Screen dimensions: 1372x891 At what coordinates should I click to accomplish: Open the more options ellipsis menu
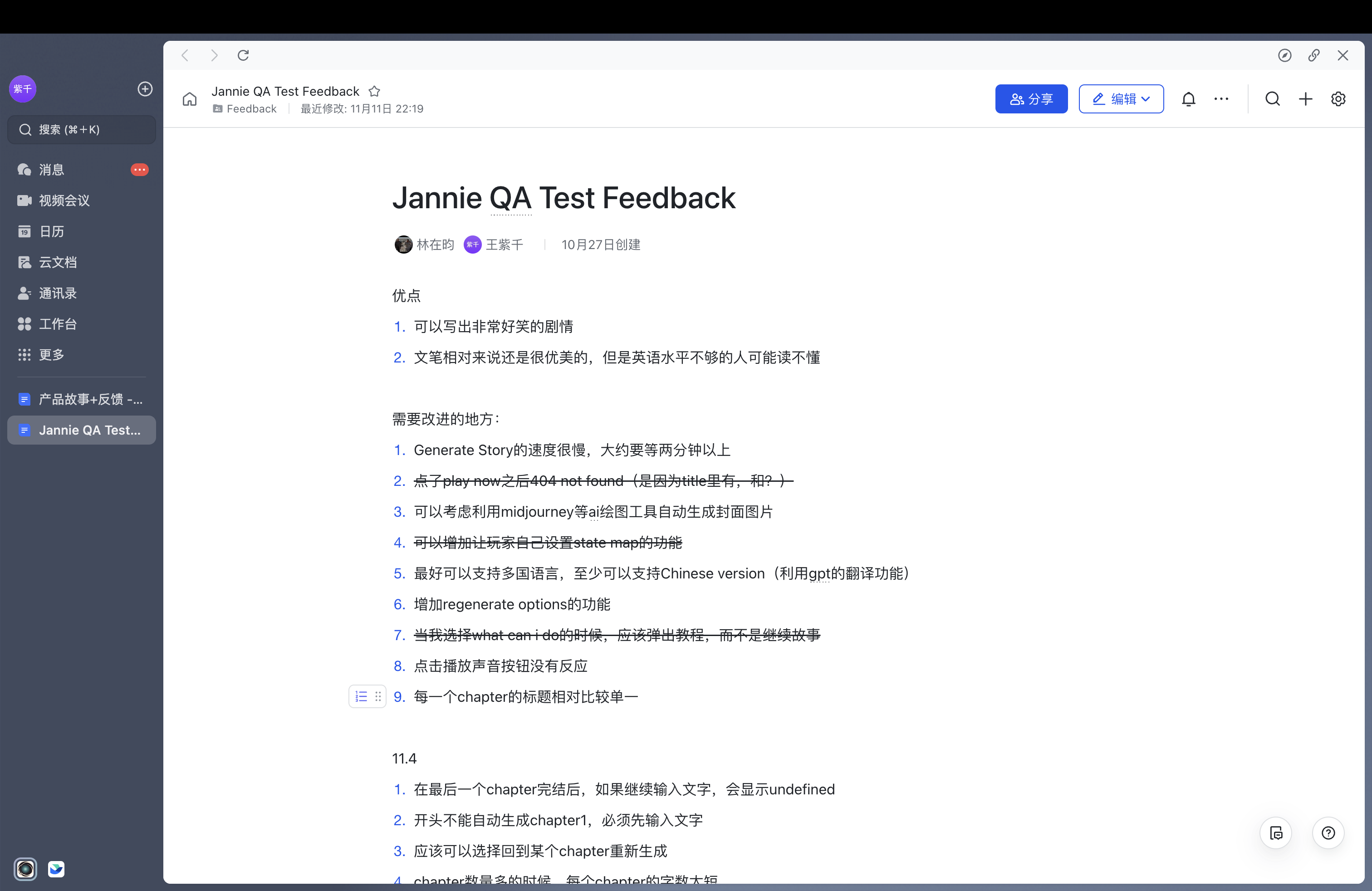pyautogui.click(x=1221, y=99)
